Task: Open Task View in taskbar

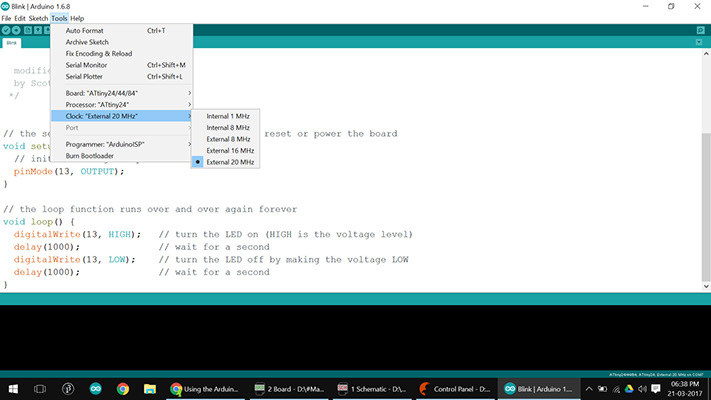Action: click(40, 389)
